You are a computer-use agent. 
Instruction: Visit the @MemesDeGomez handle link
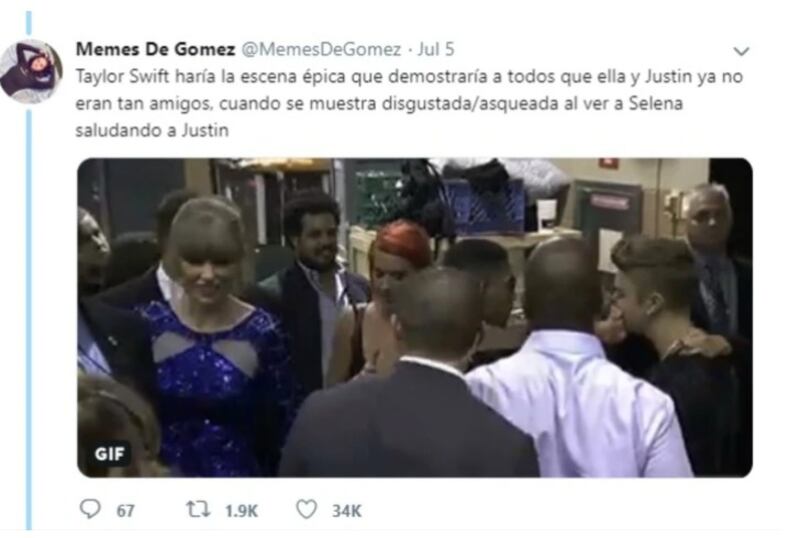320,50
